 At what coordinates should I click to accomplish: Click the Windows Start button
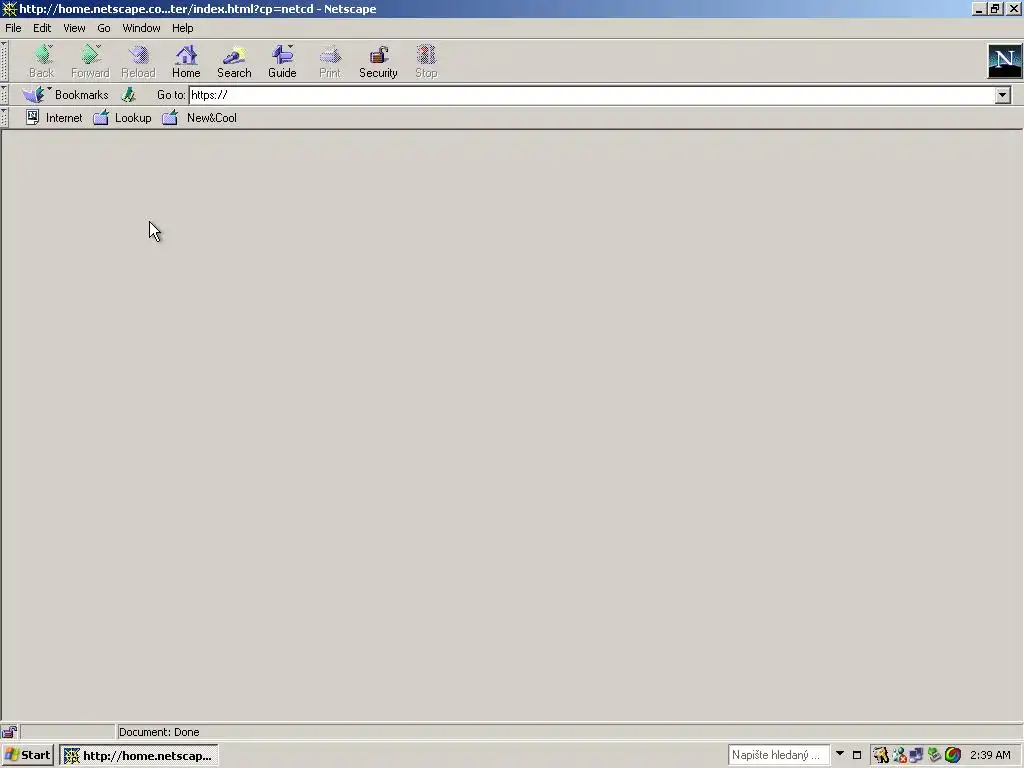(x=27, y=755)
